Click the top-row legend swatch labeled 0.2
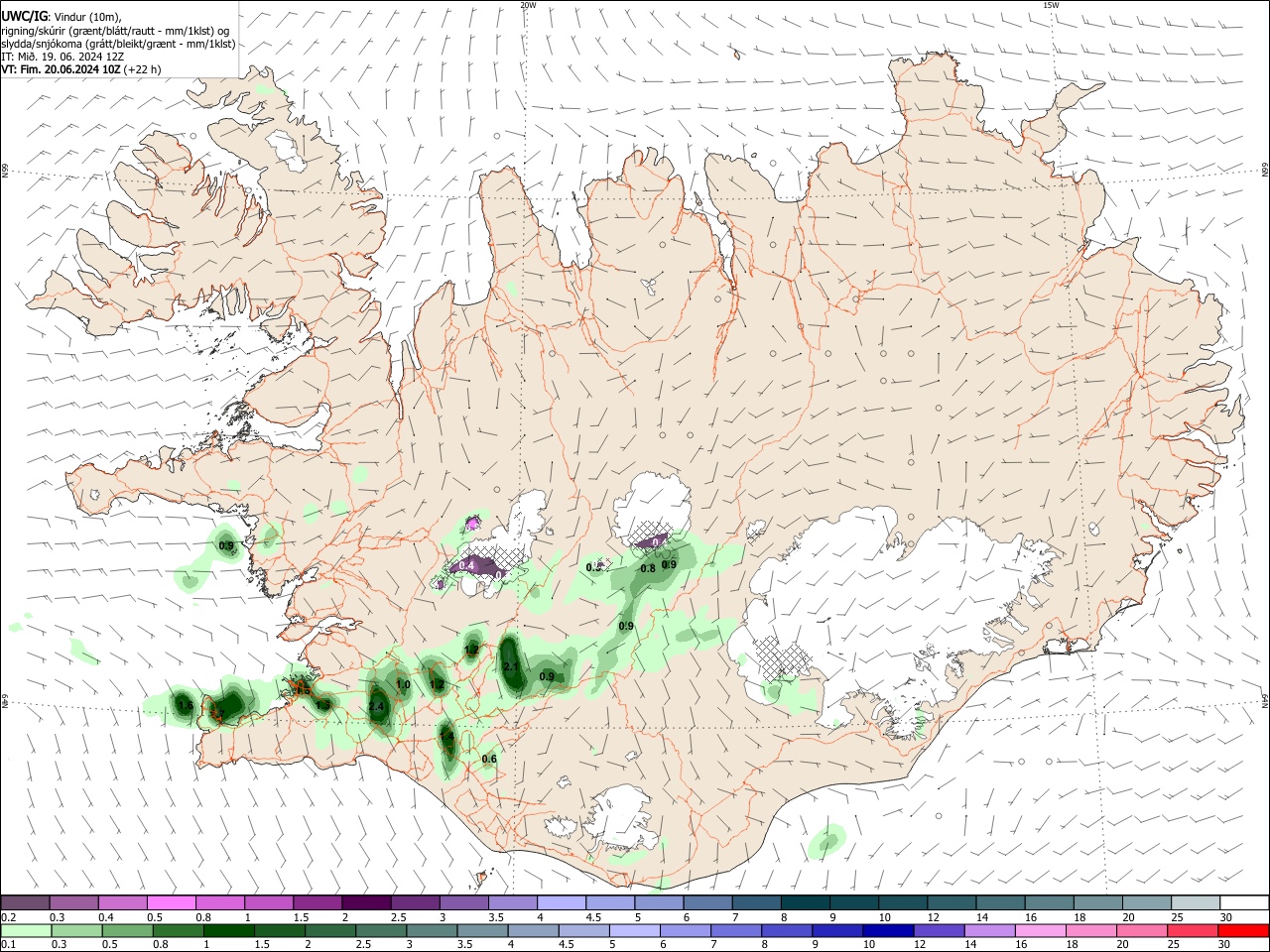This screenshot has width=1270, height=952. [x=26, y=903]
